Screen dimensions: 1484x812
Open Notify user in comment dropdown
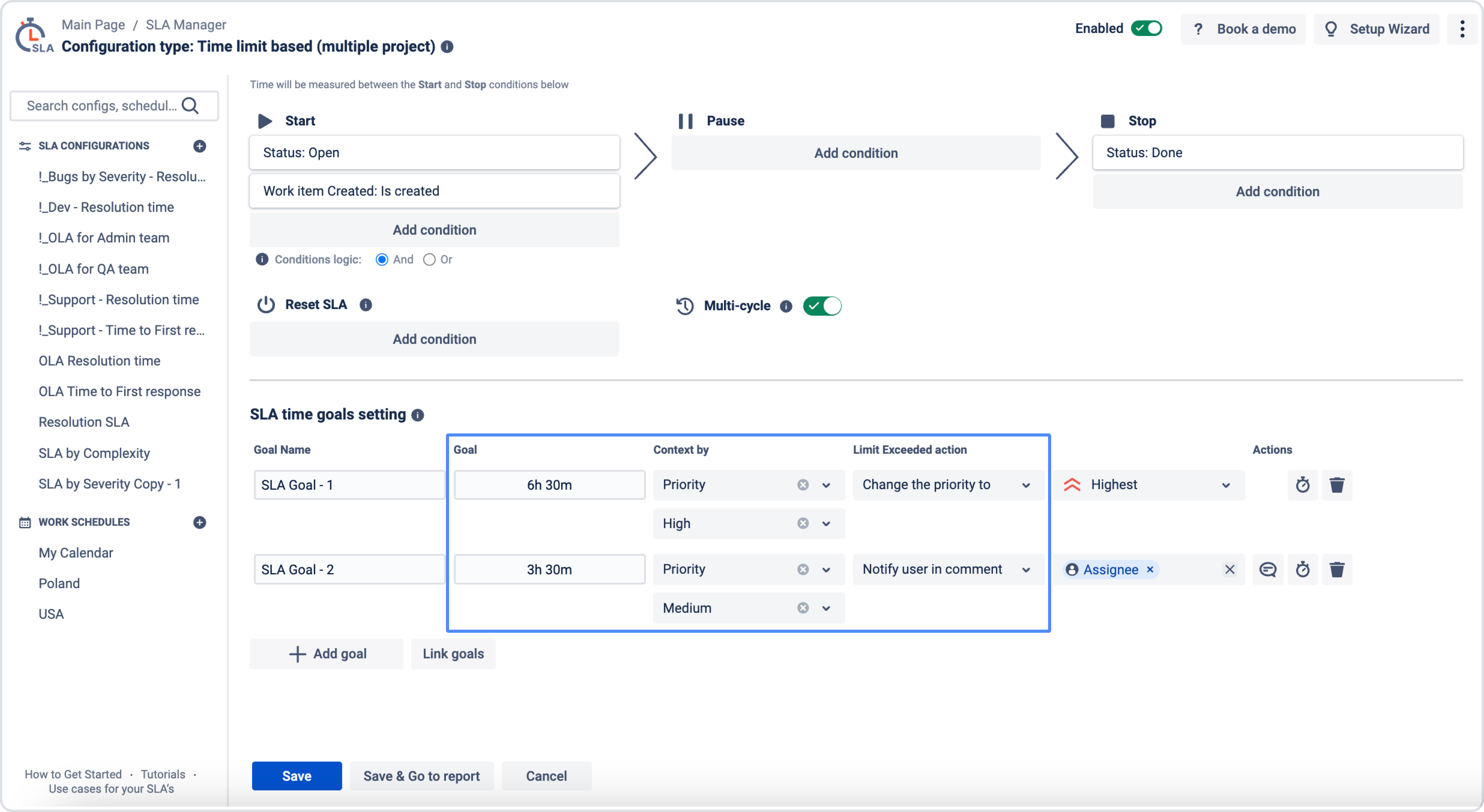point(1025,570)
